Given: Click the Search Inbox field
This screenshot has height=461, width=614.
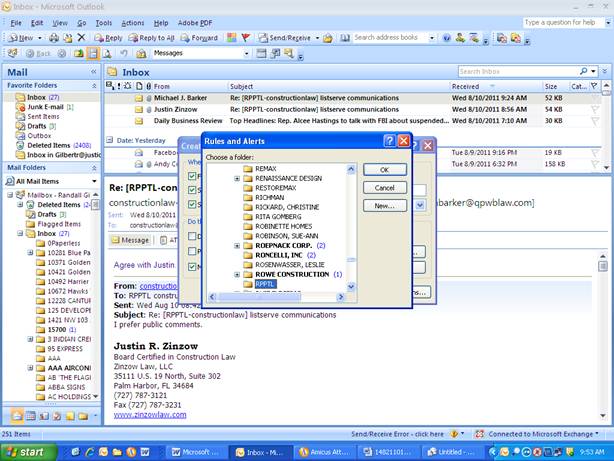Looking at the screenshot, I should [518, 71].
